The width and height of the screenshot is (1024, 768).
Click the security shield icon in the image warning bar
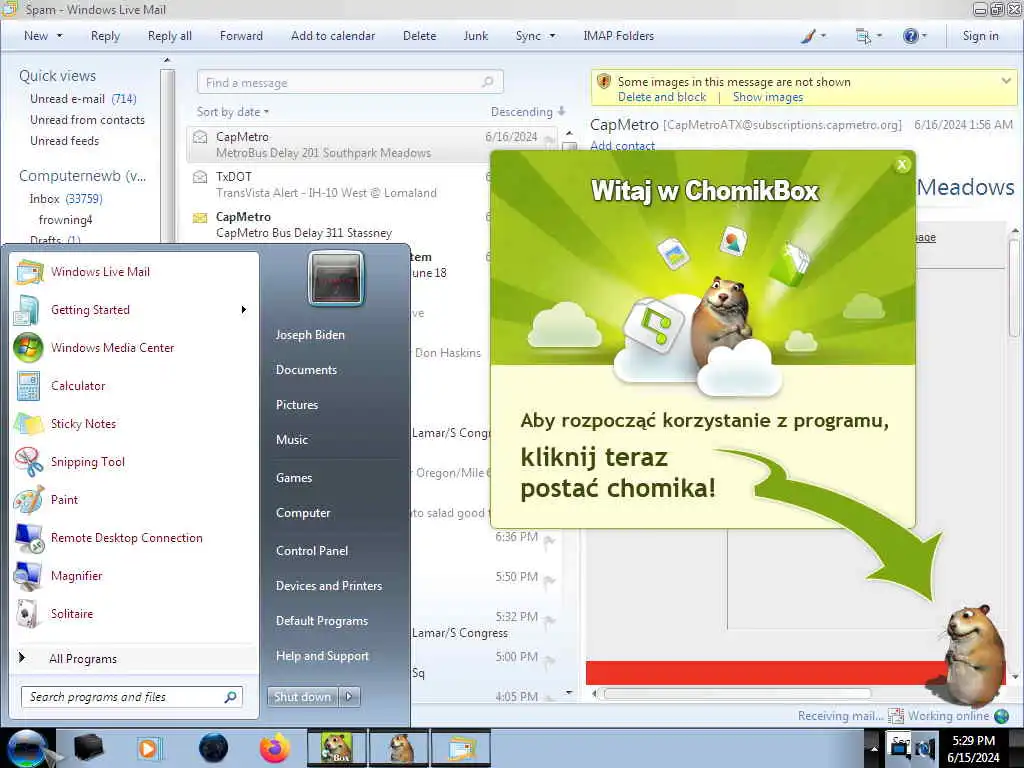[x=603, y=82]
